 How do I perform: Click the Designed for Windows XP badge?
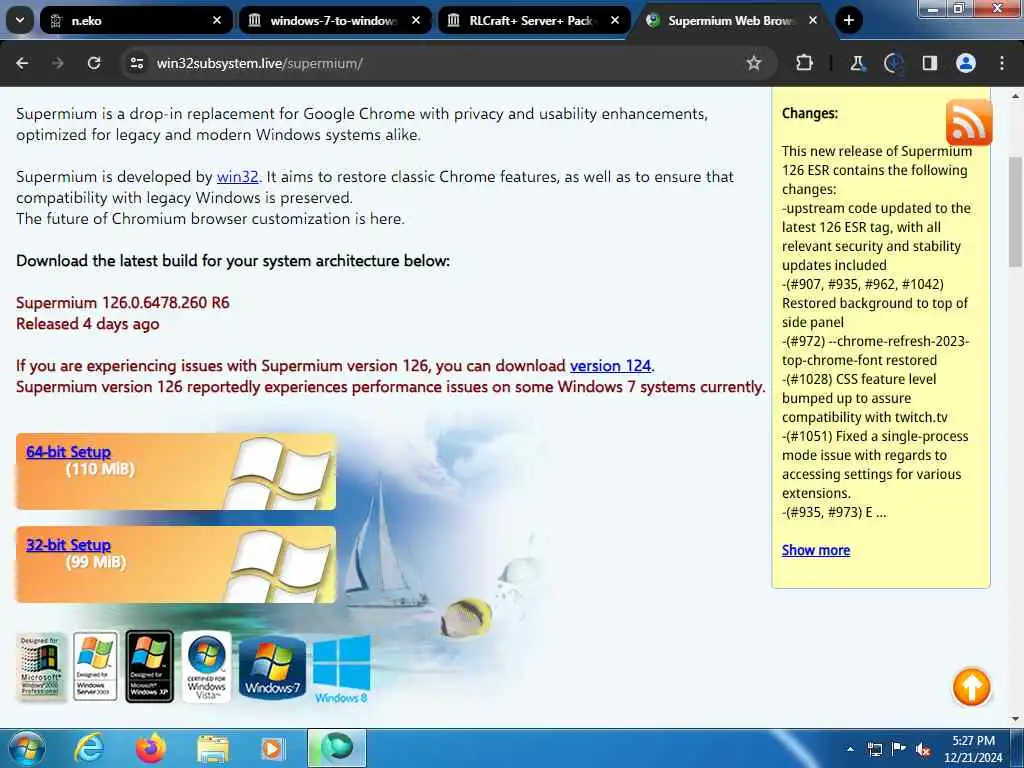pos(150,666)
